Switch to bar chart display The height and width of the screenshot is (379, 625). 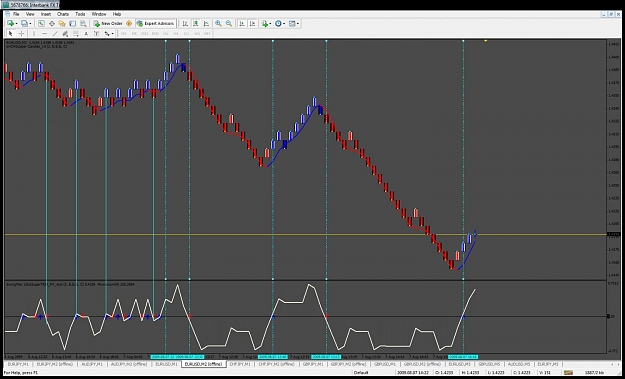click(x=185, y=24)
